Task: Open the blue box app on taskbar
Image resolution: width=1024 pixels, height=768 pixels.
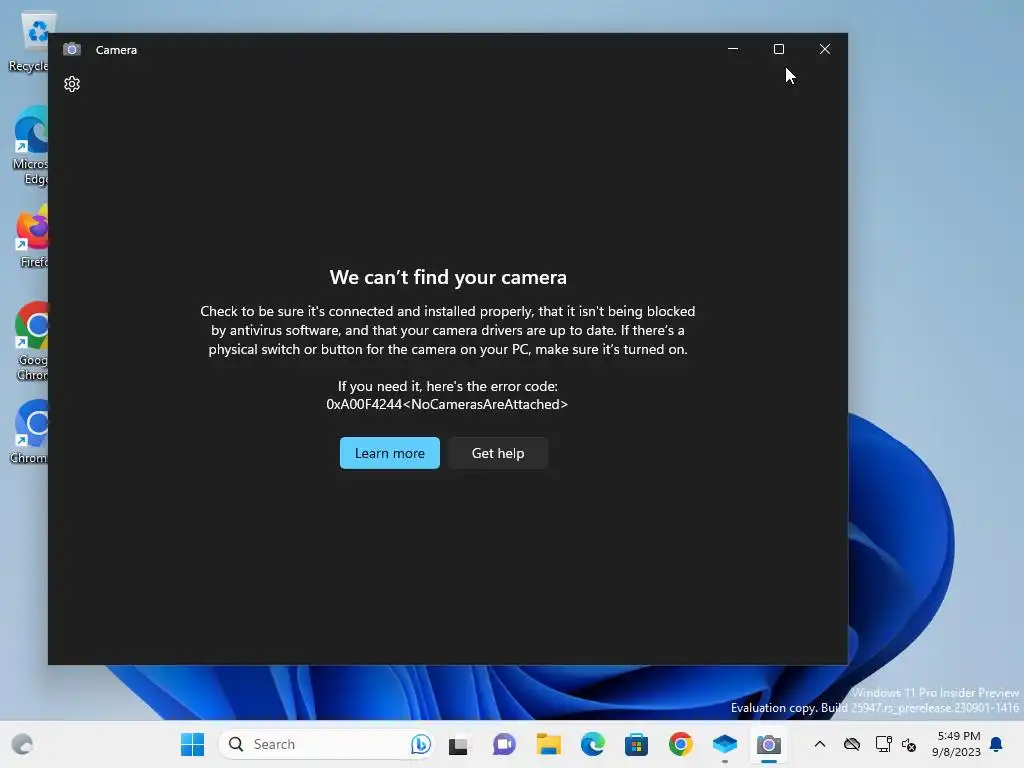Action: click(725, 744)
